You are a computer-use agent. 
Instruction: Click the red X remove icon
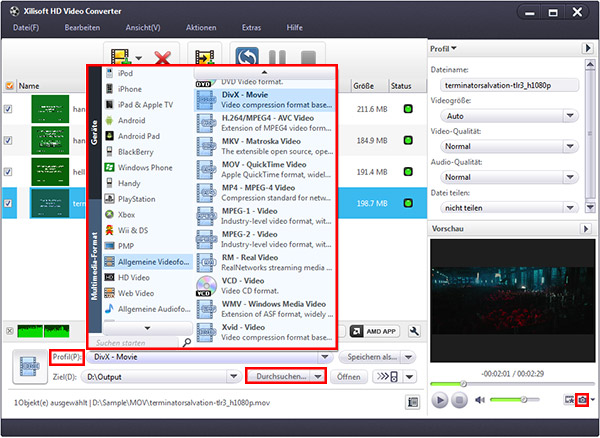(163, 58)
